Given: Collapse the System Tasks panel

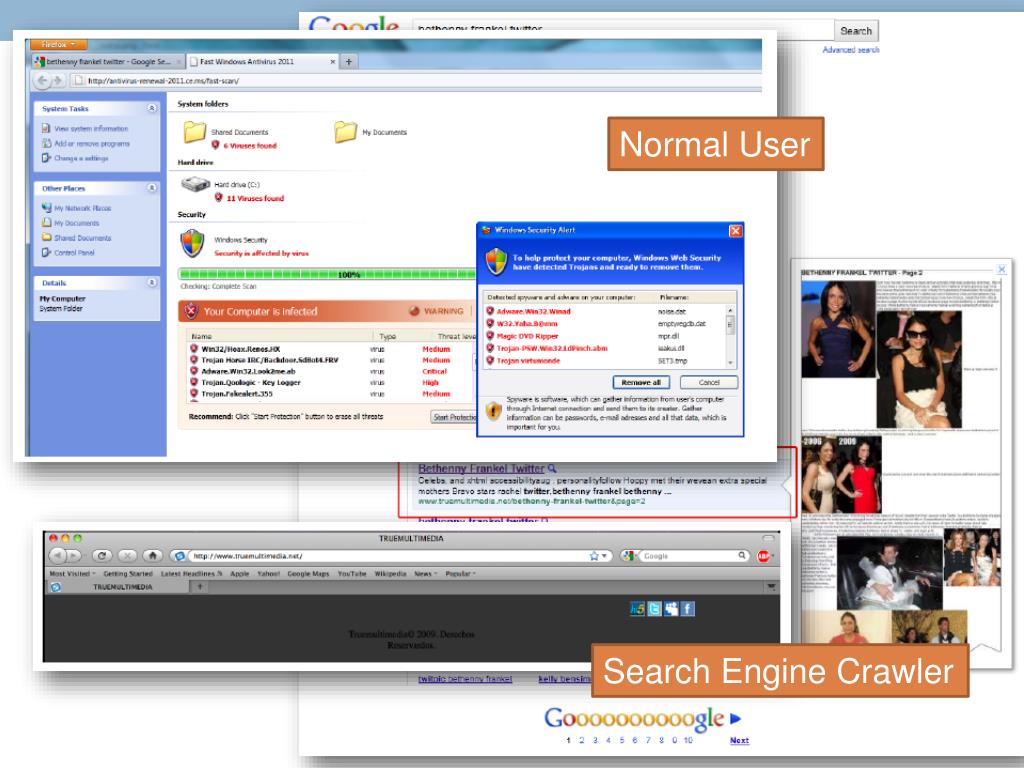Looking at the screenshot, I should 152,108.
